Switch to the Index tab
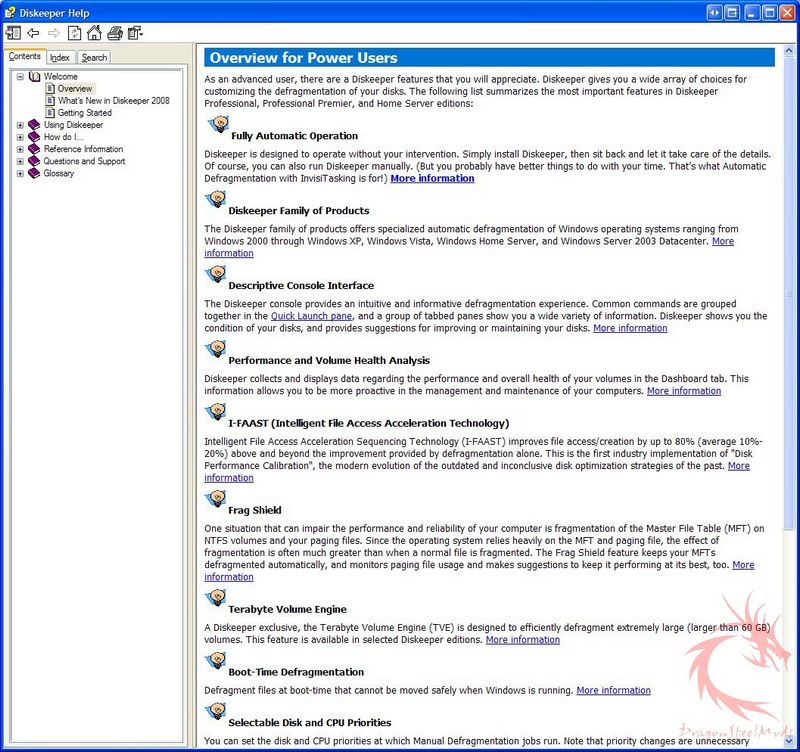 coord(60,58)
